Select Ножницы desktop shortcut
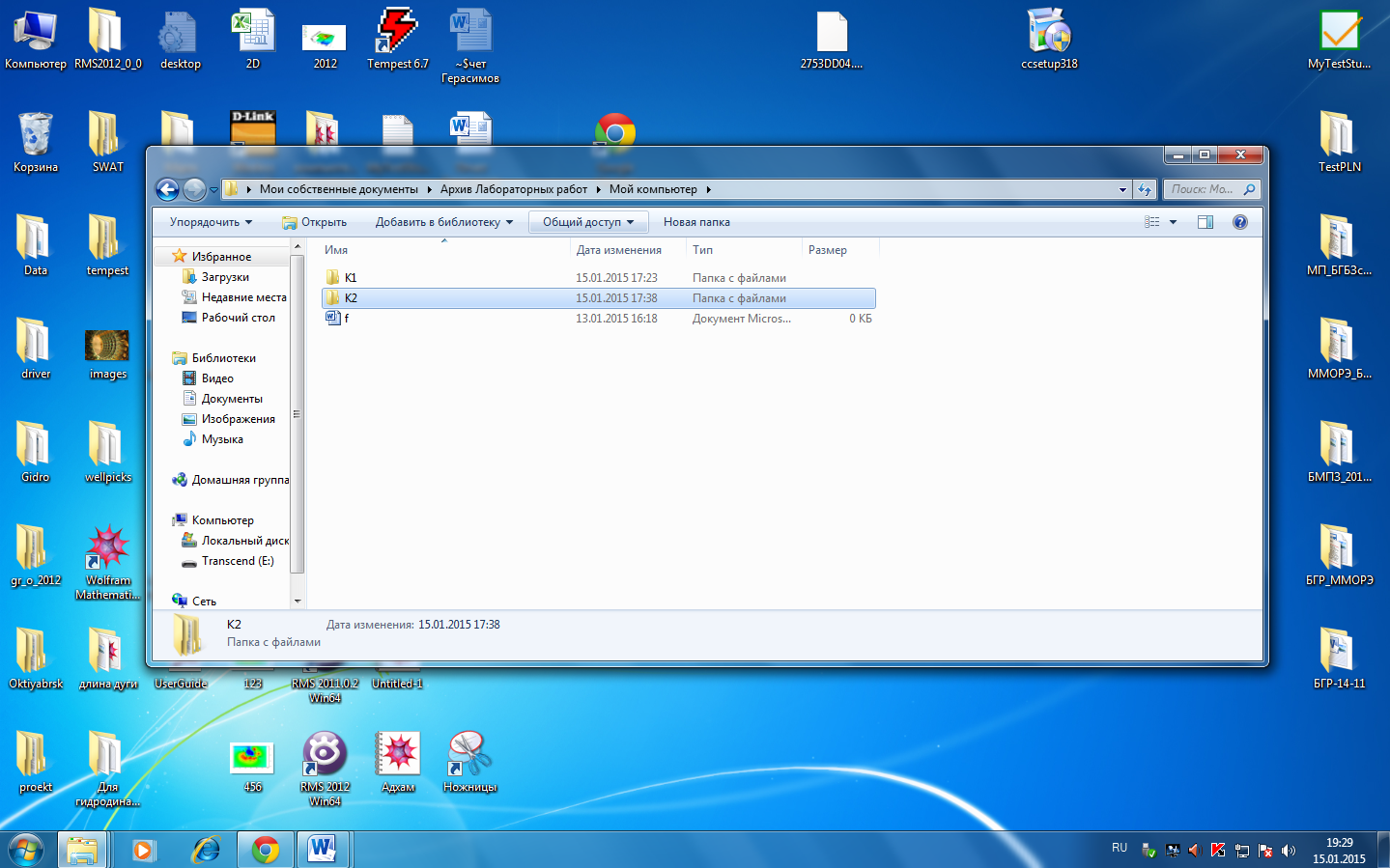Image resolution: width=1390 pixels, height=868 pixels. 469,763
